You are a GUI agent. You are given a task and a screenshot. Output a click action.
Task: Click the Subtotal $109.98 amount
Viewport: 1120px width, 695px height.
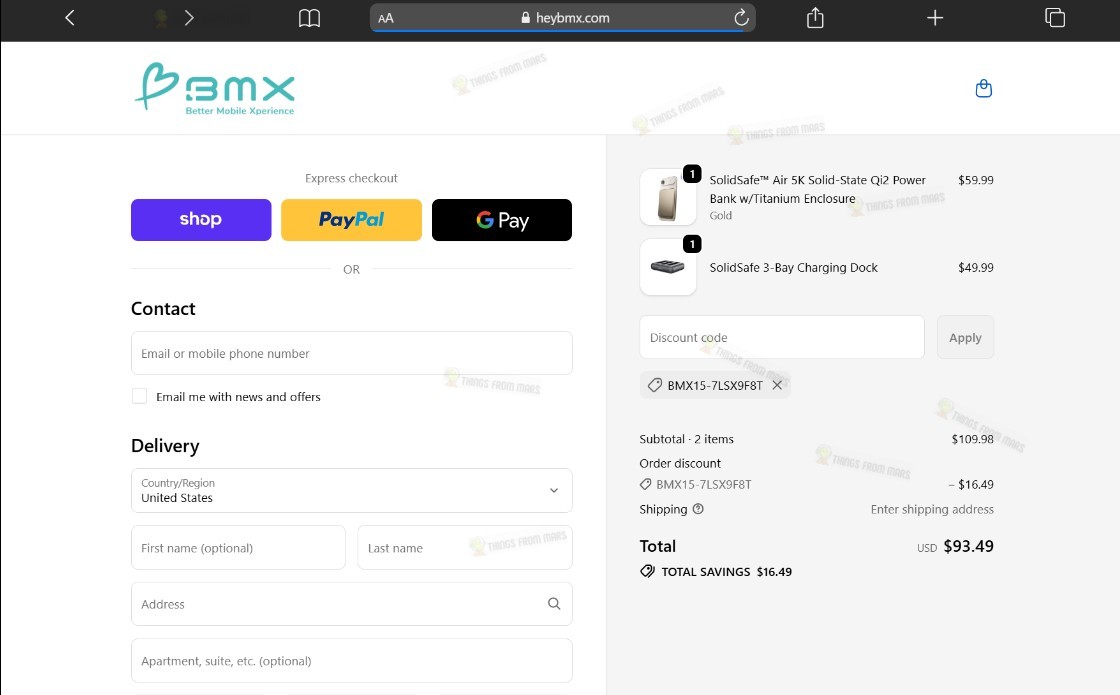[972, 439]
